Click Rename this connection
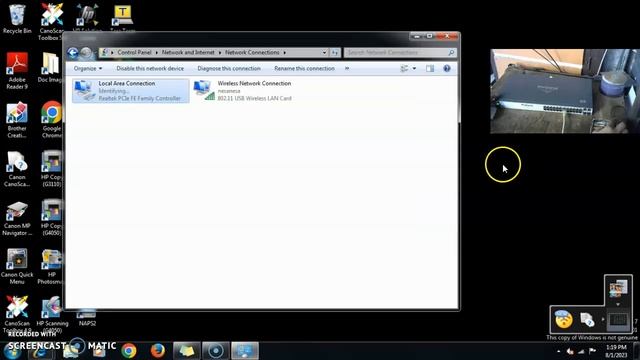Screen dimensions: 640x360 coord(304,69)
